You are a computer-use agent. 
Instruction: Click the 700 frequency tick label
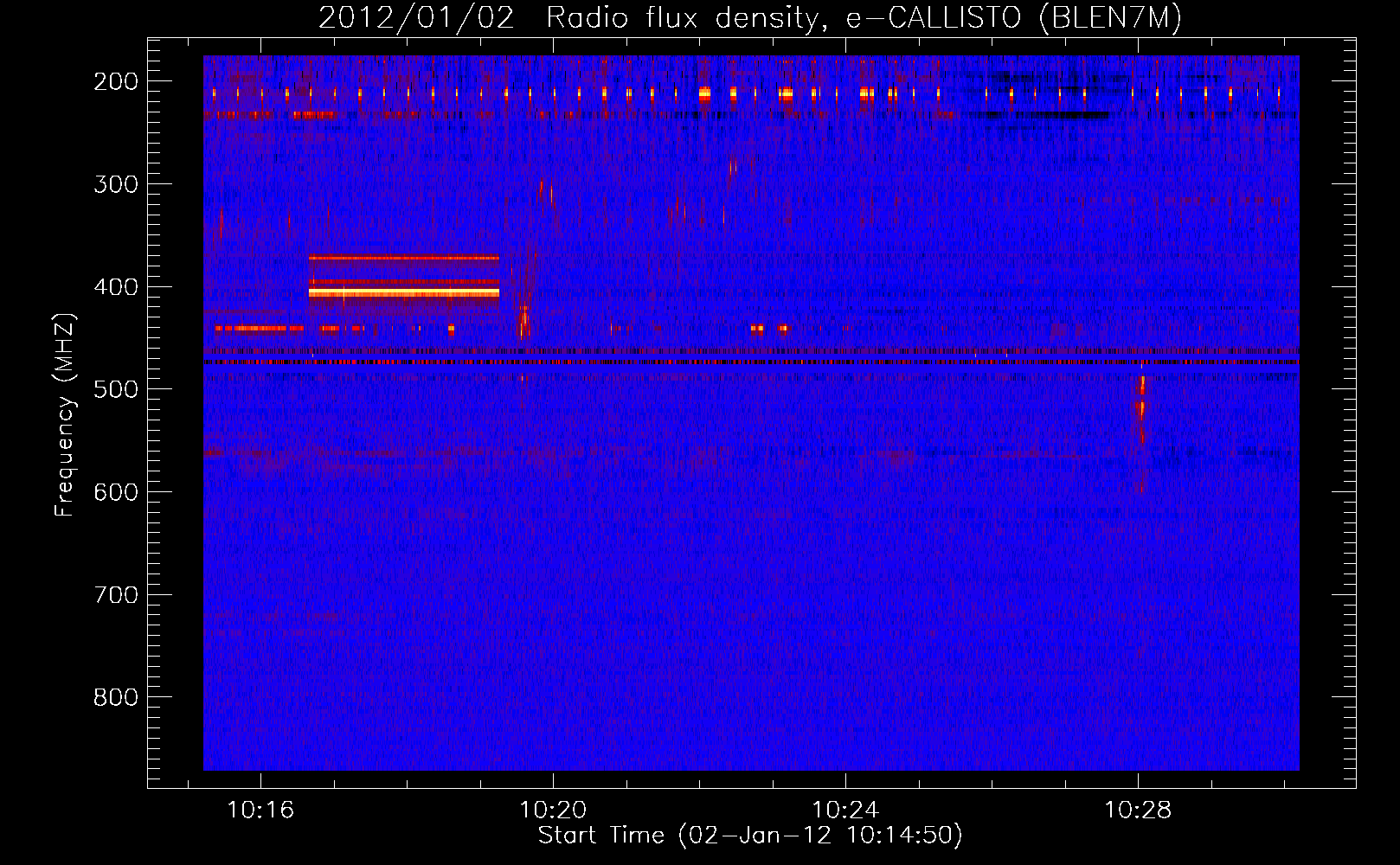click(115, 595)
